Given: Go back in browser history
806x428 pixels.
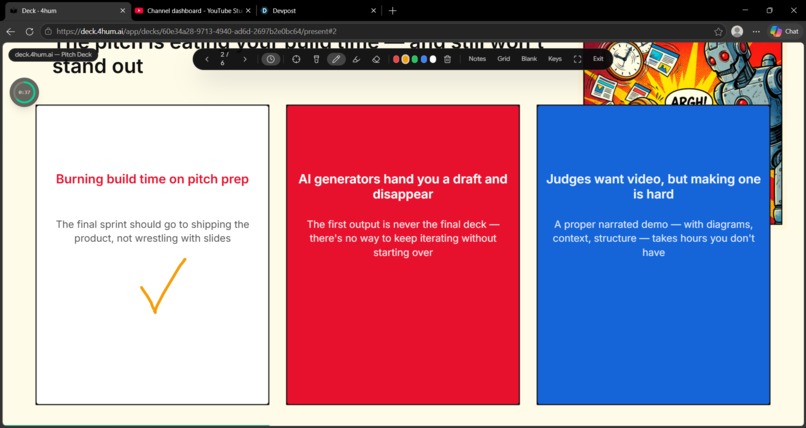Looking at the screenshot, I should tap(10, 31).
